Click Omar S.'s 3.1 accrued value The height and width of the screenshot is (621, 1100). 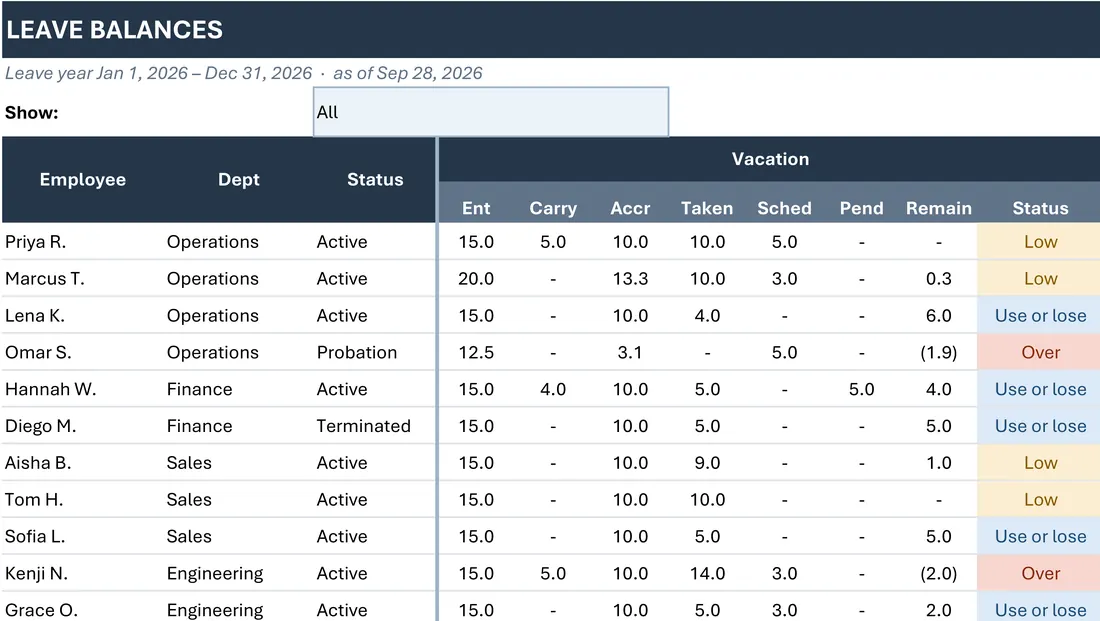tap(630, 352)
